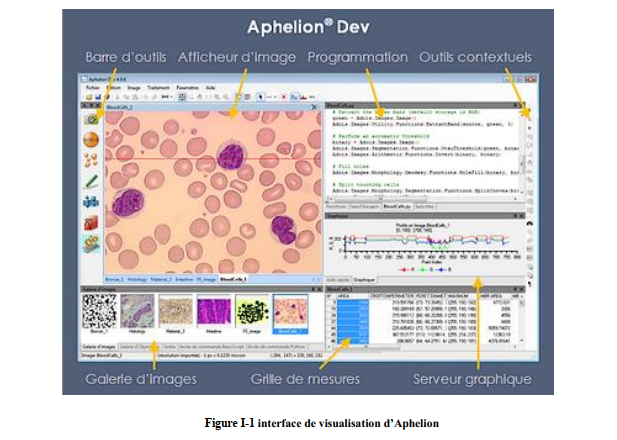The width and height of the screenshot is (617, 440).
Task: Click the orange particles icon in left sidebar
Action: click(91, 159)
